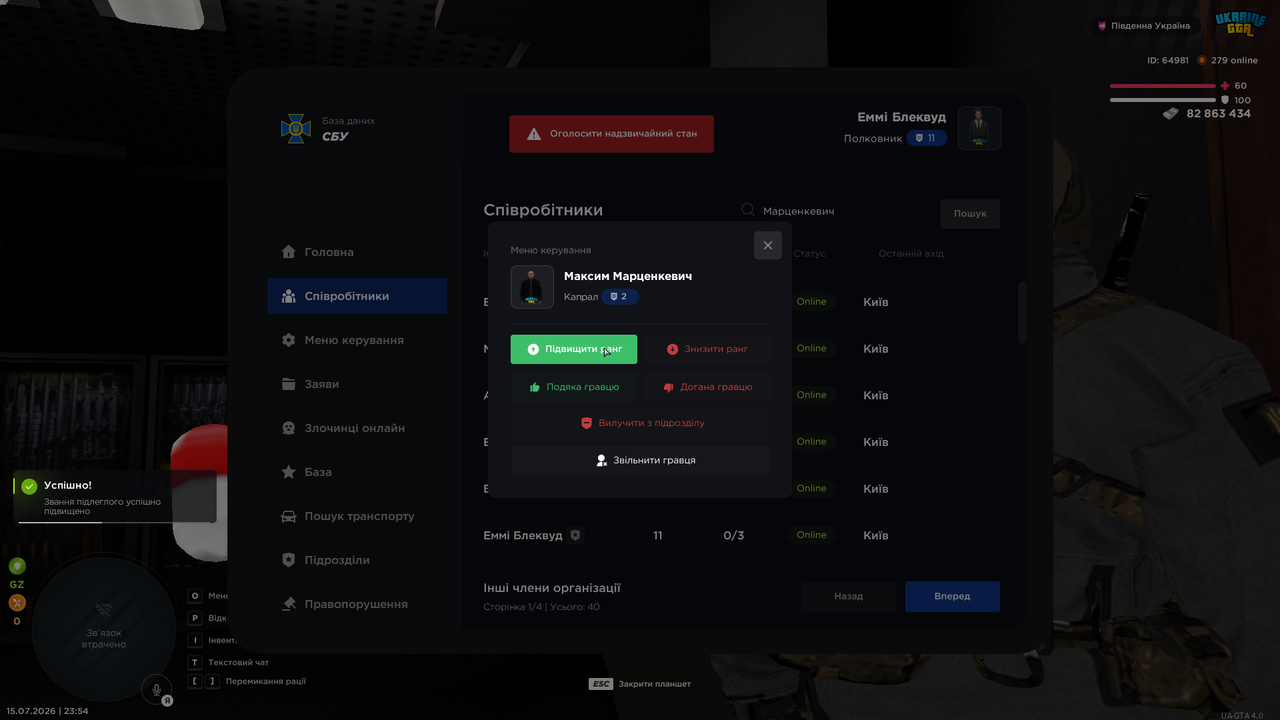Click the people icon beside Співробітники
The image size is (1280, 720).
288,296
